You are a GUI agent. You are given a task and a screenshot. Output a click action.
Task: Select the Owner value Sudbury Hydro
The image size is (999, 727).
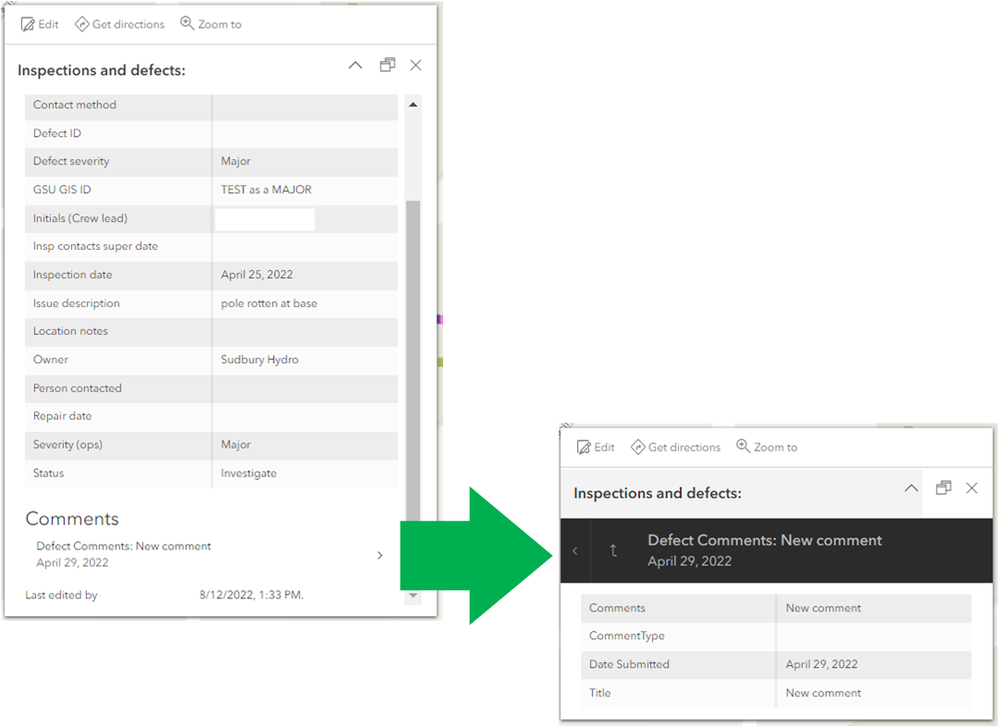click(x=259, y=359)
